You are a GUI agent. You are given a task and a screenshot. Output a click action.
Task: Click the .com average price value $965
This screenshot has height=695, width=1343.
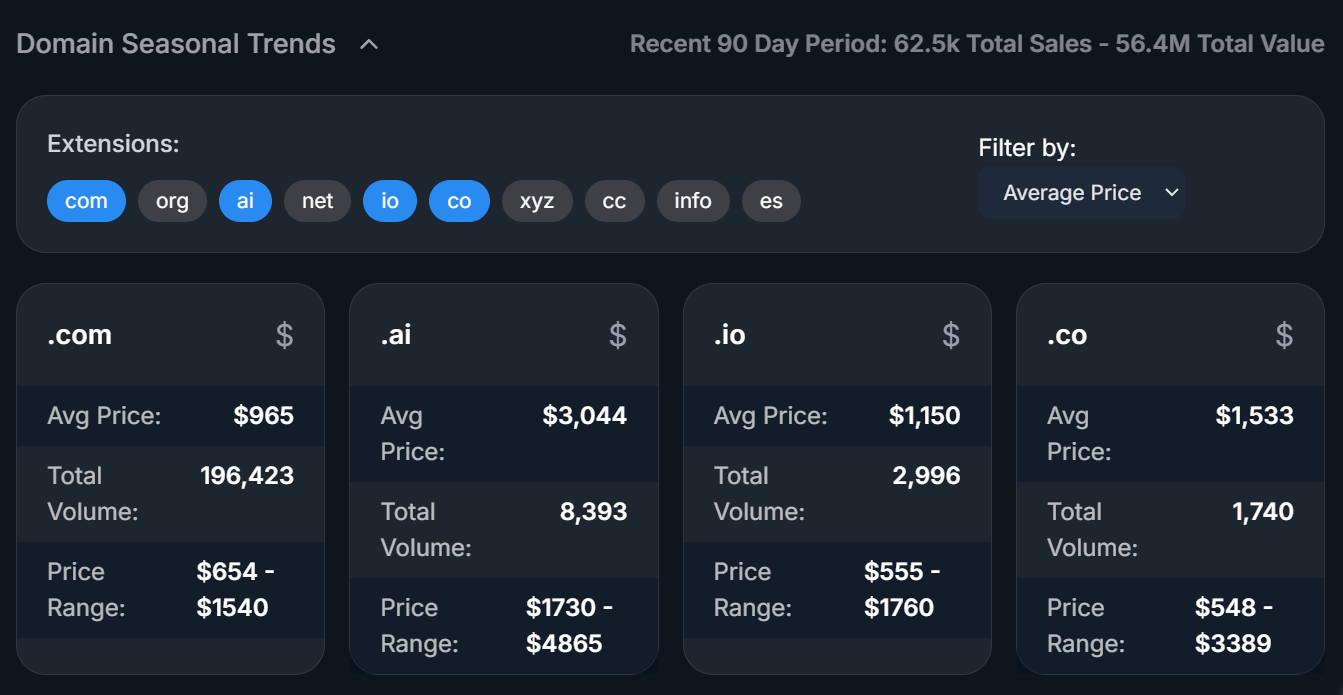point(264,416)
